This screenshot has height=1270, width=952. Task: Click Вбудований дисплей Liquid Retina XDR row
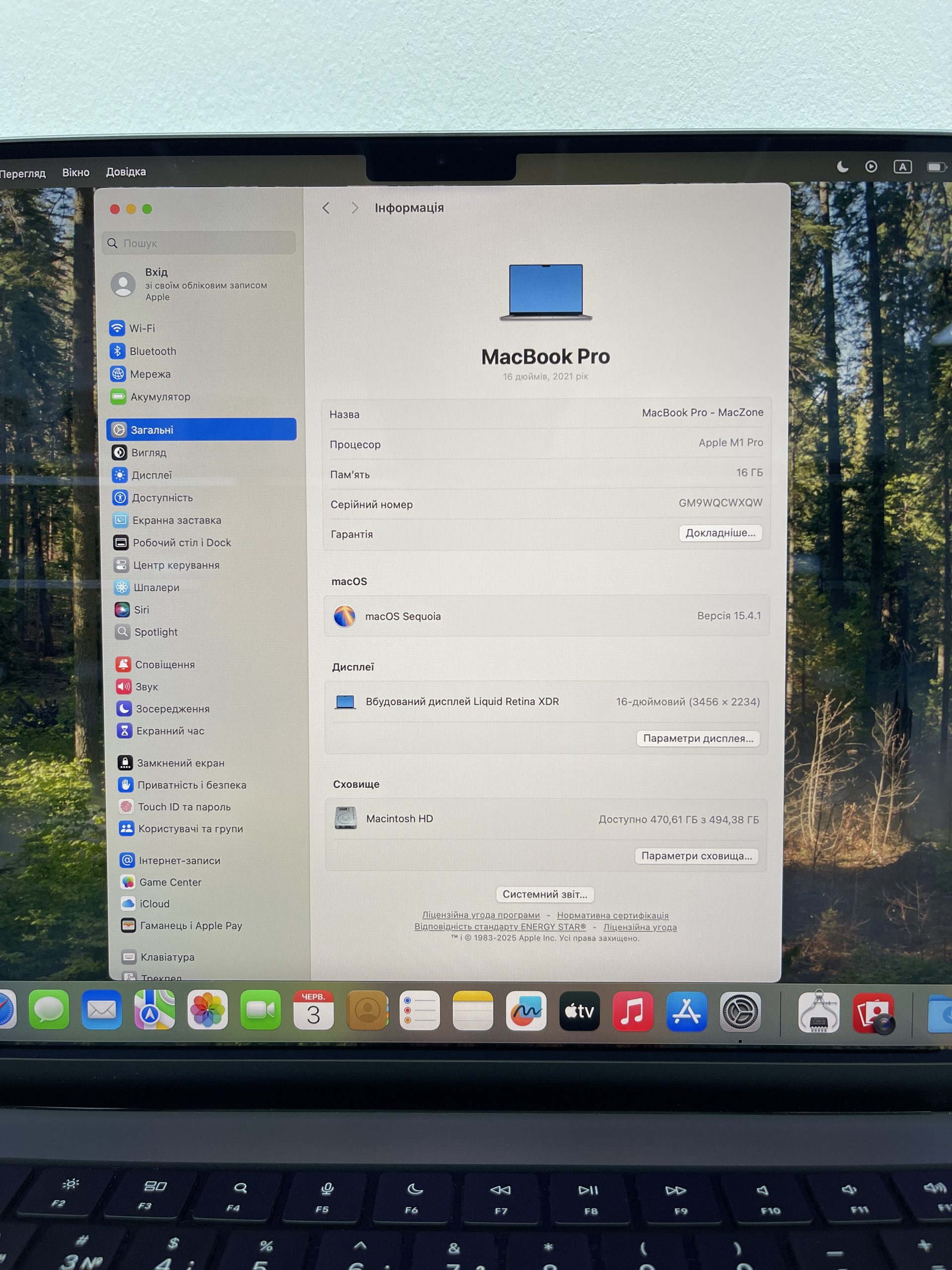[546, 701]
